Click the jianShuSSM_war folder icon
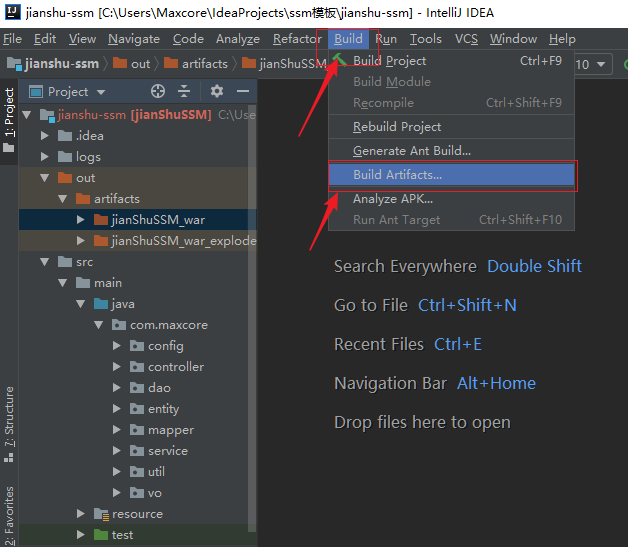 tap(101, 219)
